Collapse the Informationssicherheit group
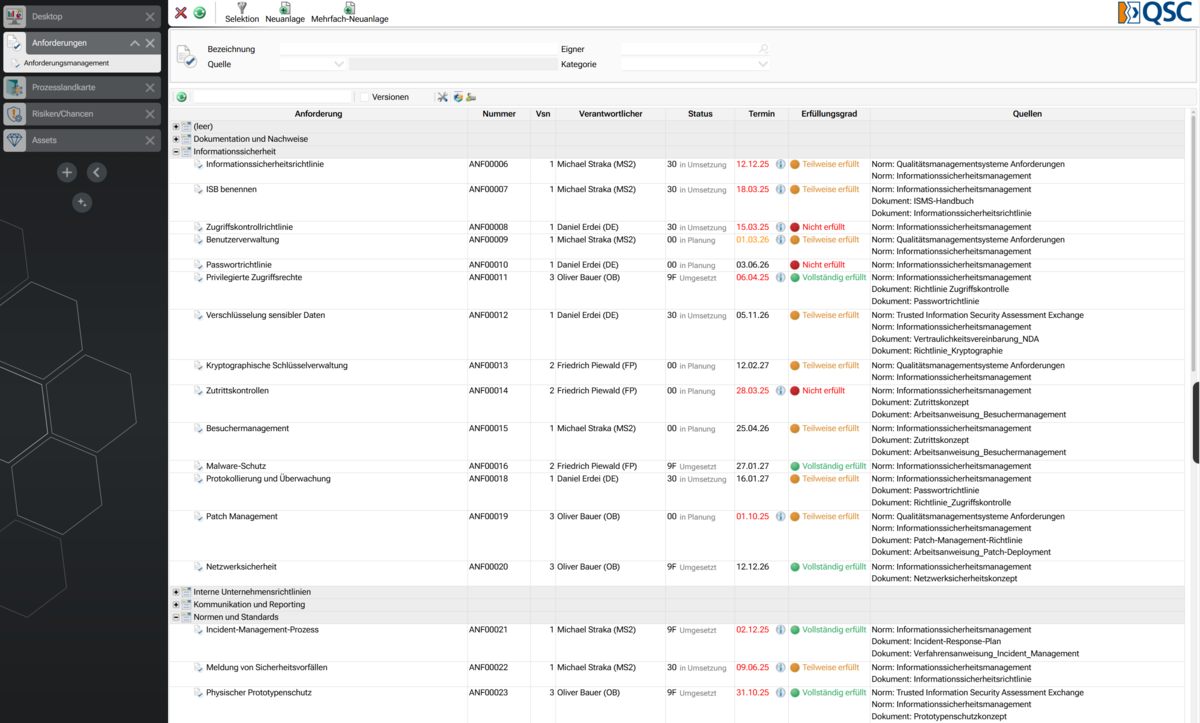The image size is (1200, 723). click(176, 152)
